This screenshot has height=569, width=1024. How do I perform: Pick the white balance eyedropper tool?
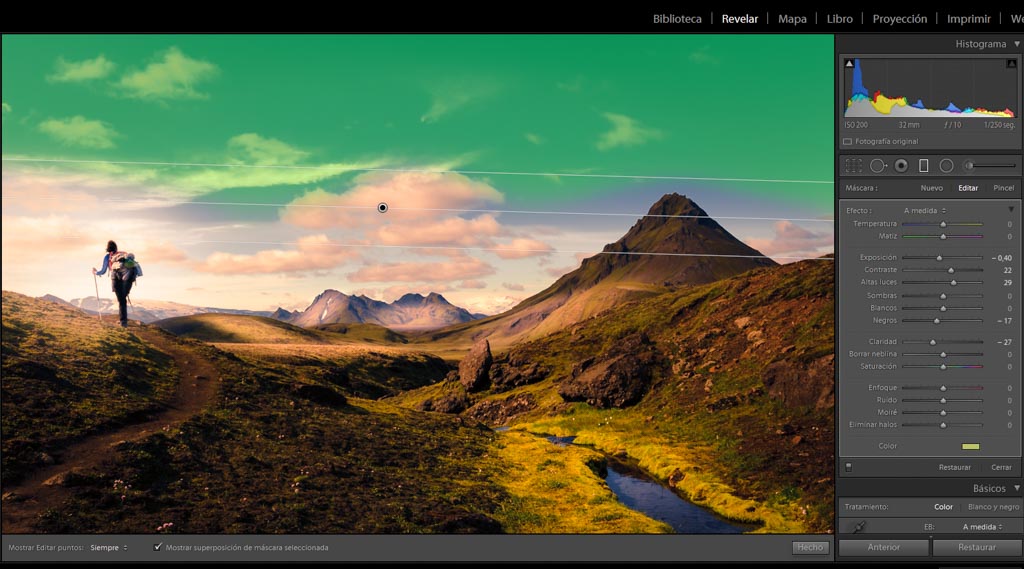856,527
